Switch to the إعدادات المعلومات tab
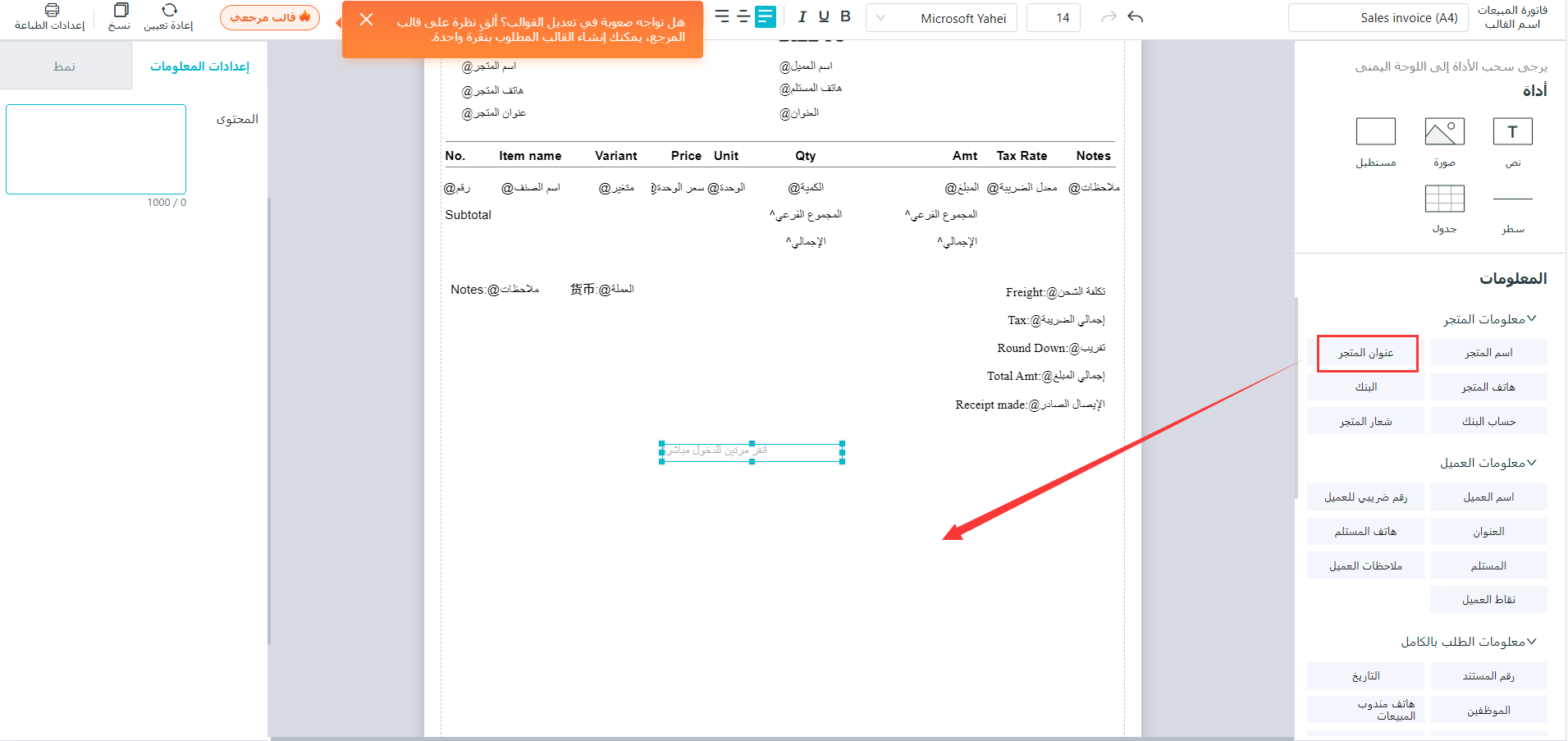Image resolution: width=1568 pixels, height=741 pixels. coord(199,66)
